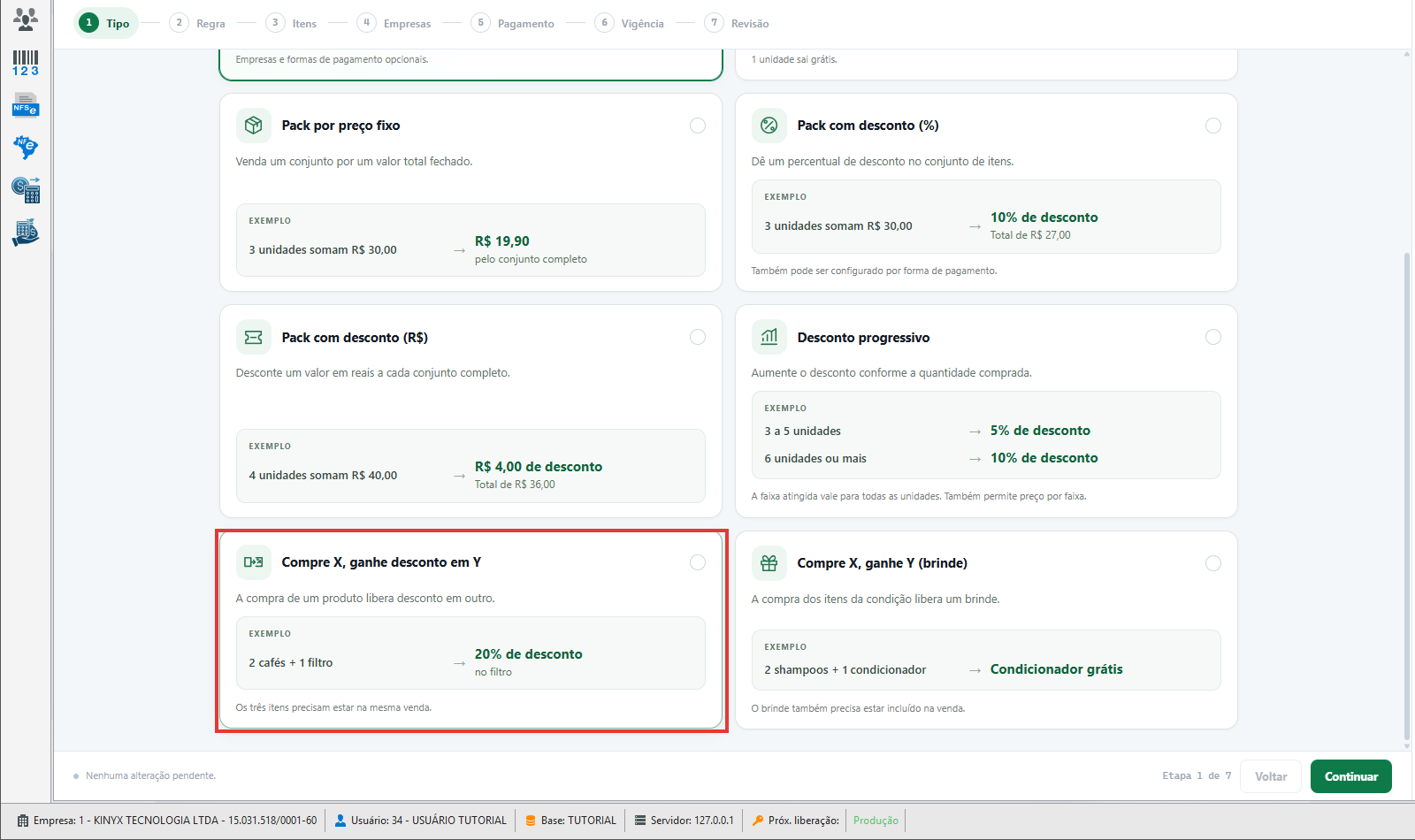Open the money calculator sidebar icon
Screen dimensions: 1415x840
point(26,189)
